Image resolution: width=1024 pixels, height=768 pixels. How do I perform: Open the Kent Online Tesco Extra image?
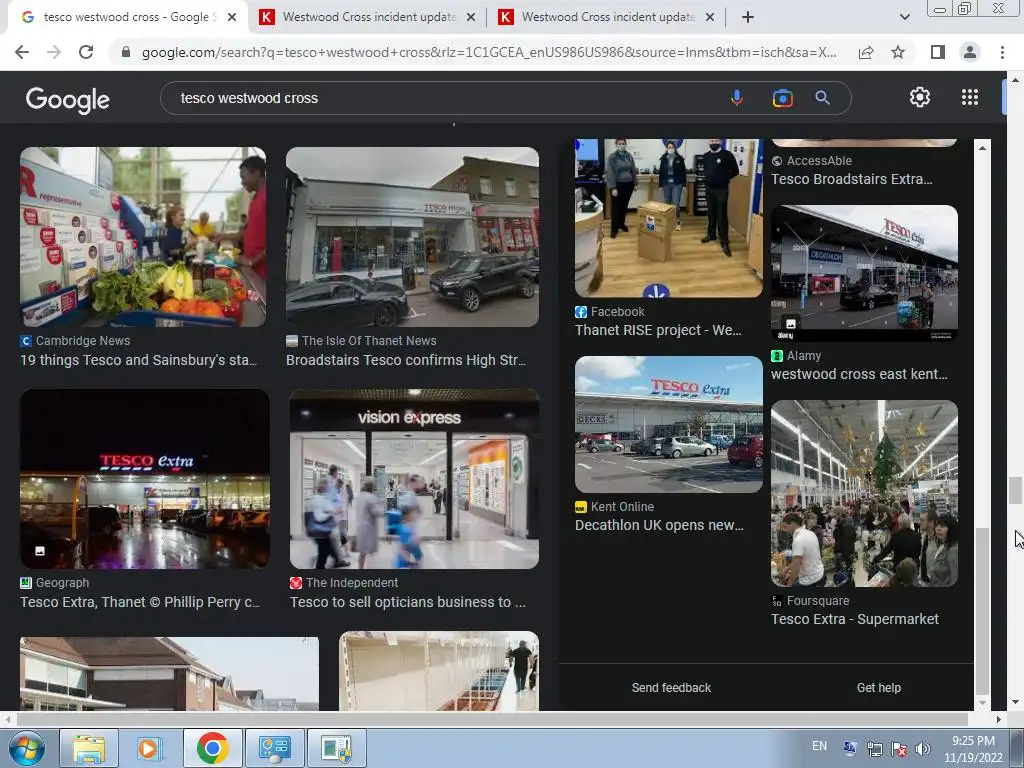(669, 424)
